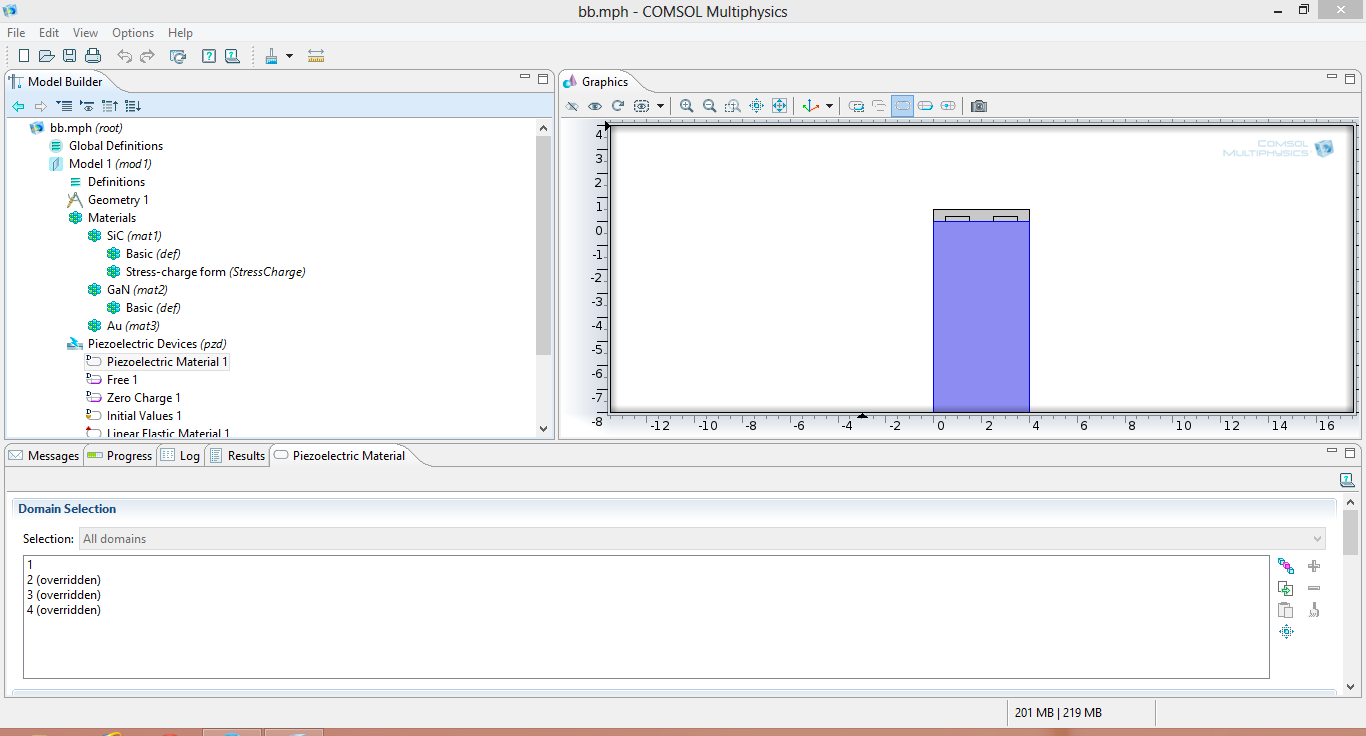The height and width of the screenshot is (736, 1366).
Task: Toggle the Select Boundaries mode button
Action: [925, 106]
